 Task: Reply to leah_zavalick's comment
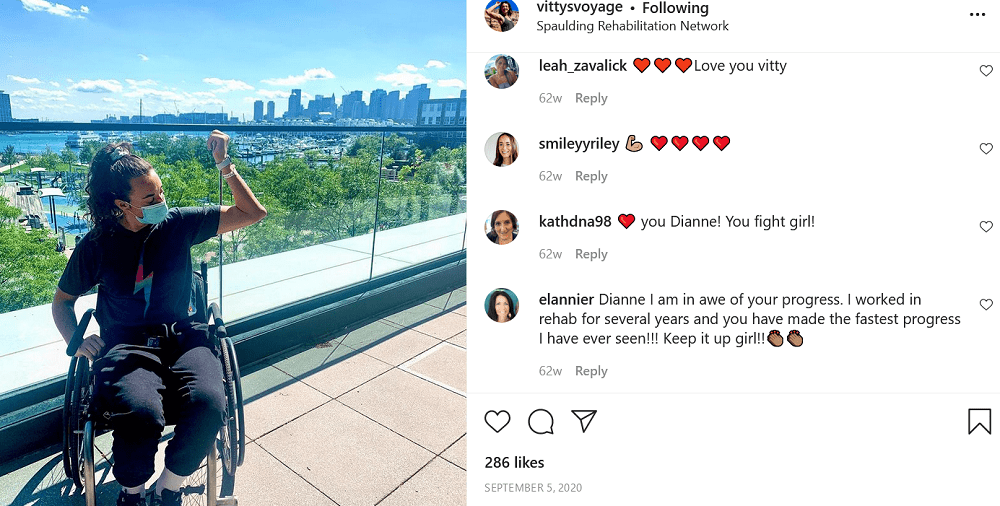(591, 98)
